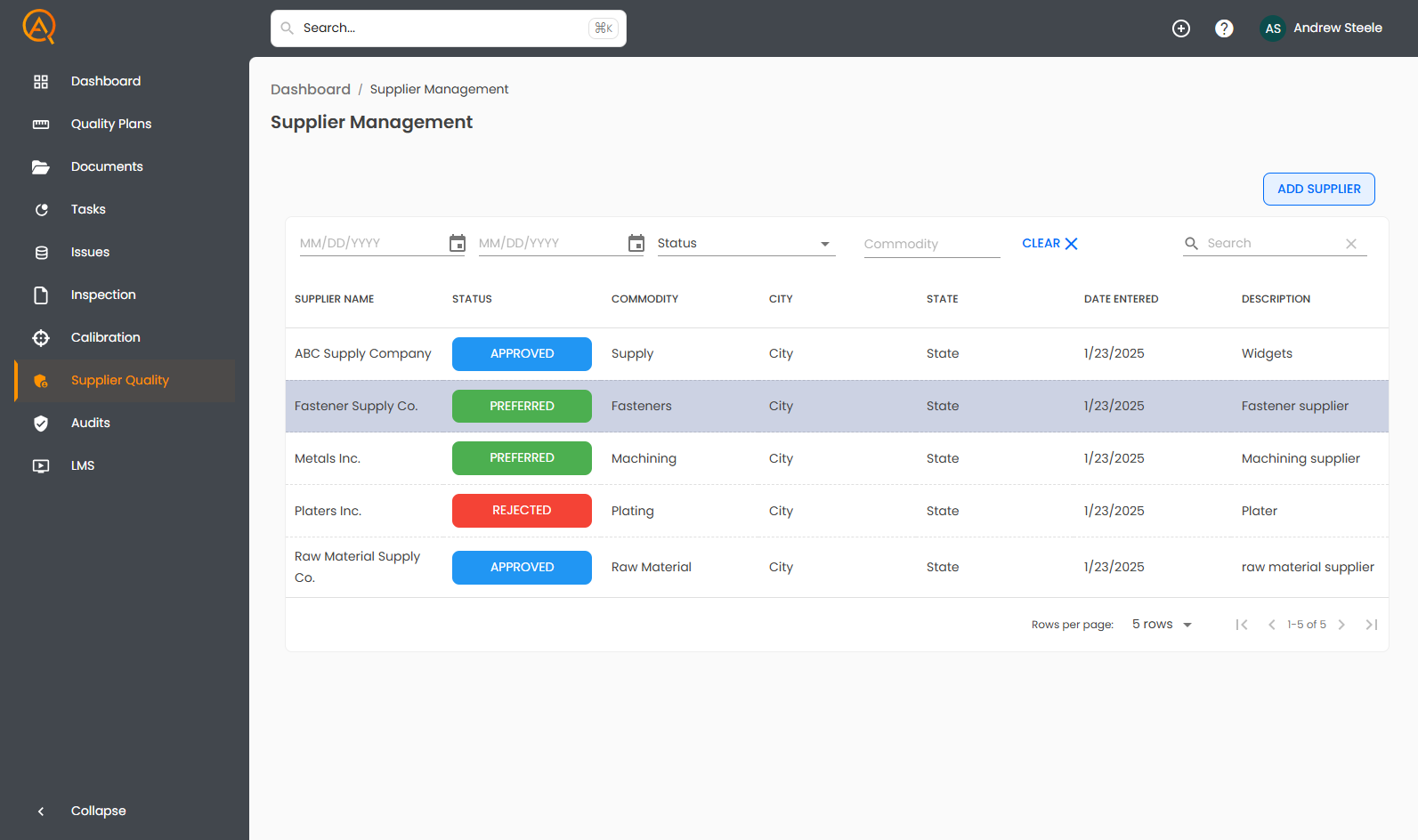Select the Raw Material Supply Co. name

tap(357, 568)
